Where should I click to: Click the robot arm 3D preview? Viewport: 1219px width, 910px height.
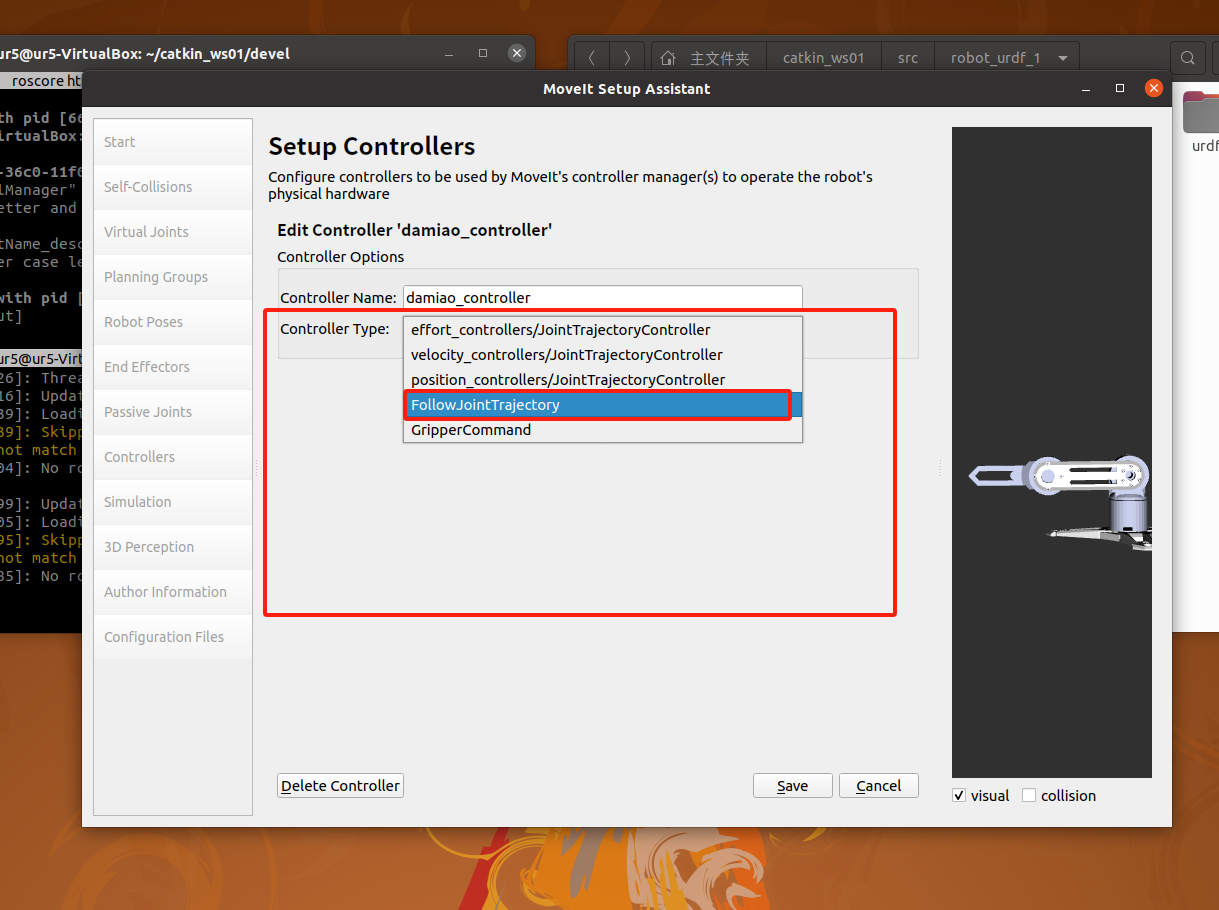tap(1051, 452)
